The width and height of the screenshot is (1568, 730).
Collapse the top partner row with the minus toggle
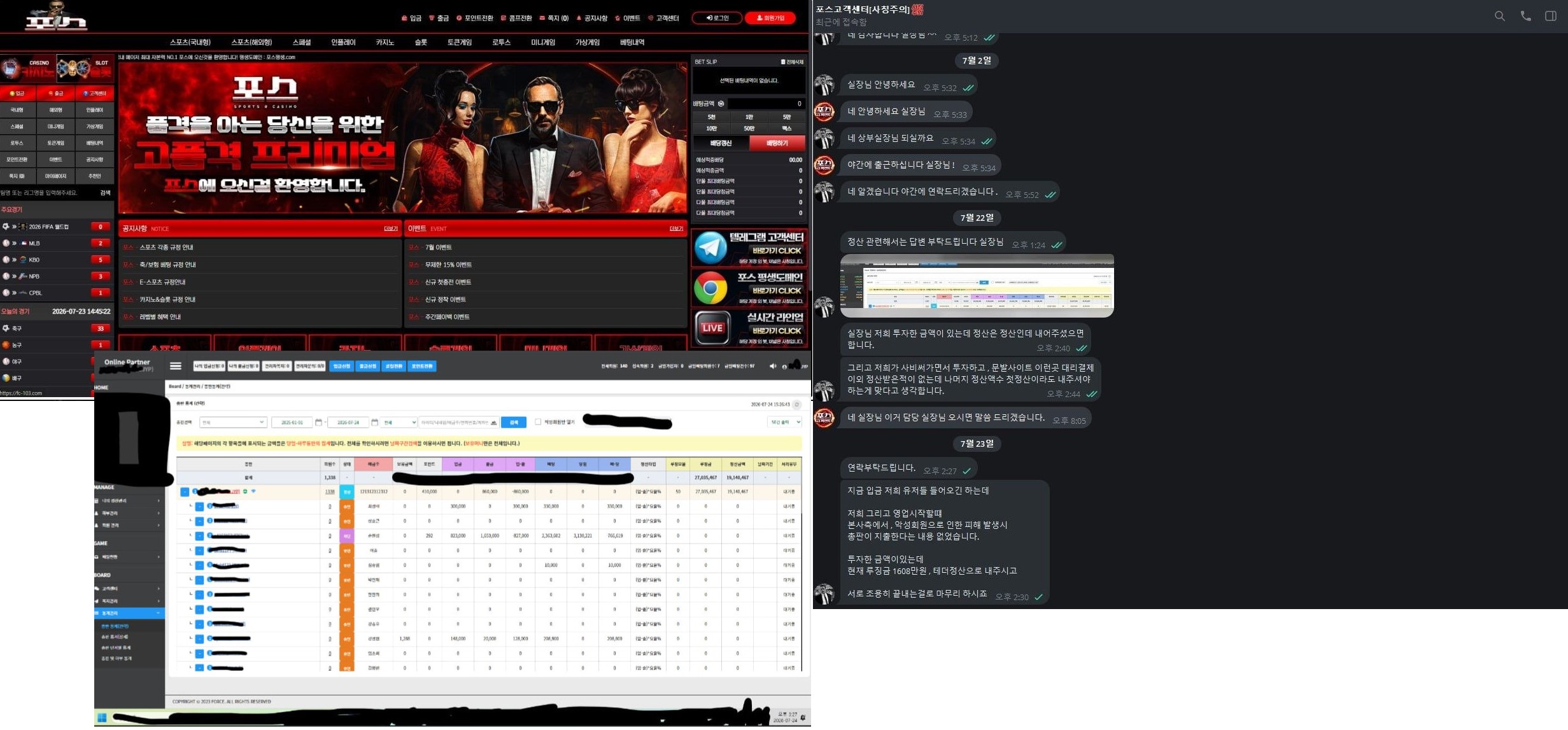pos(185,492)
